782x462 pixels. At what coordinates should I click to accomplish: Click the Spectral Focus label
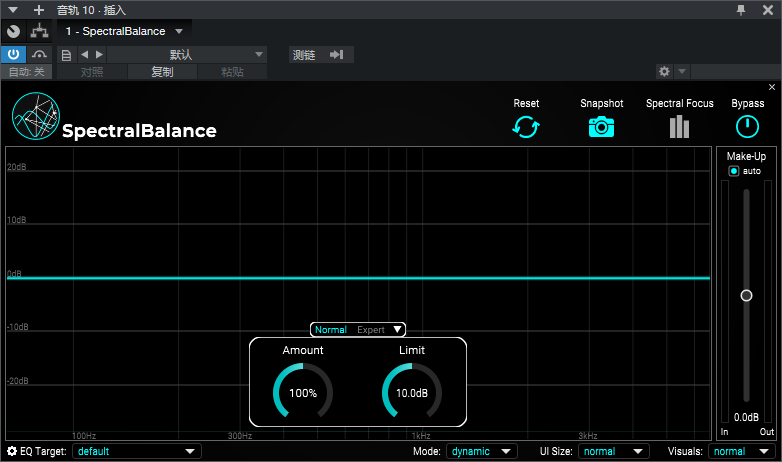pos(679,103)
